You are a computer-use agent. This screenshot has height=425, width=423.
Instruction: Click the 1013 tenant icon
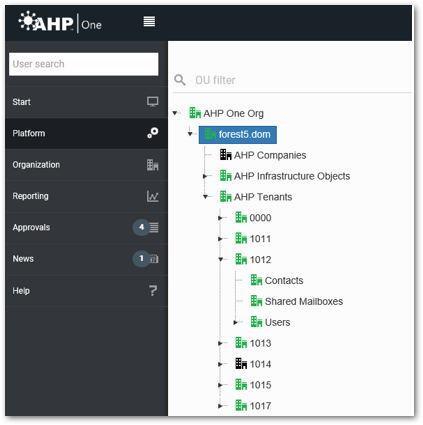tap(241, 343)
